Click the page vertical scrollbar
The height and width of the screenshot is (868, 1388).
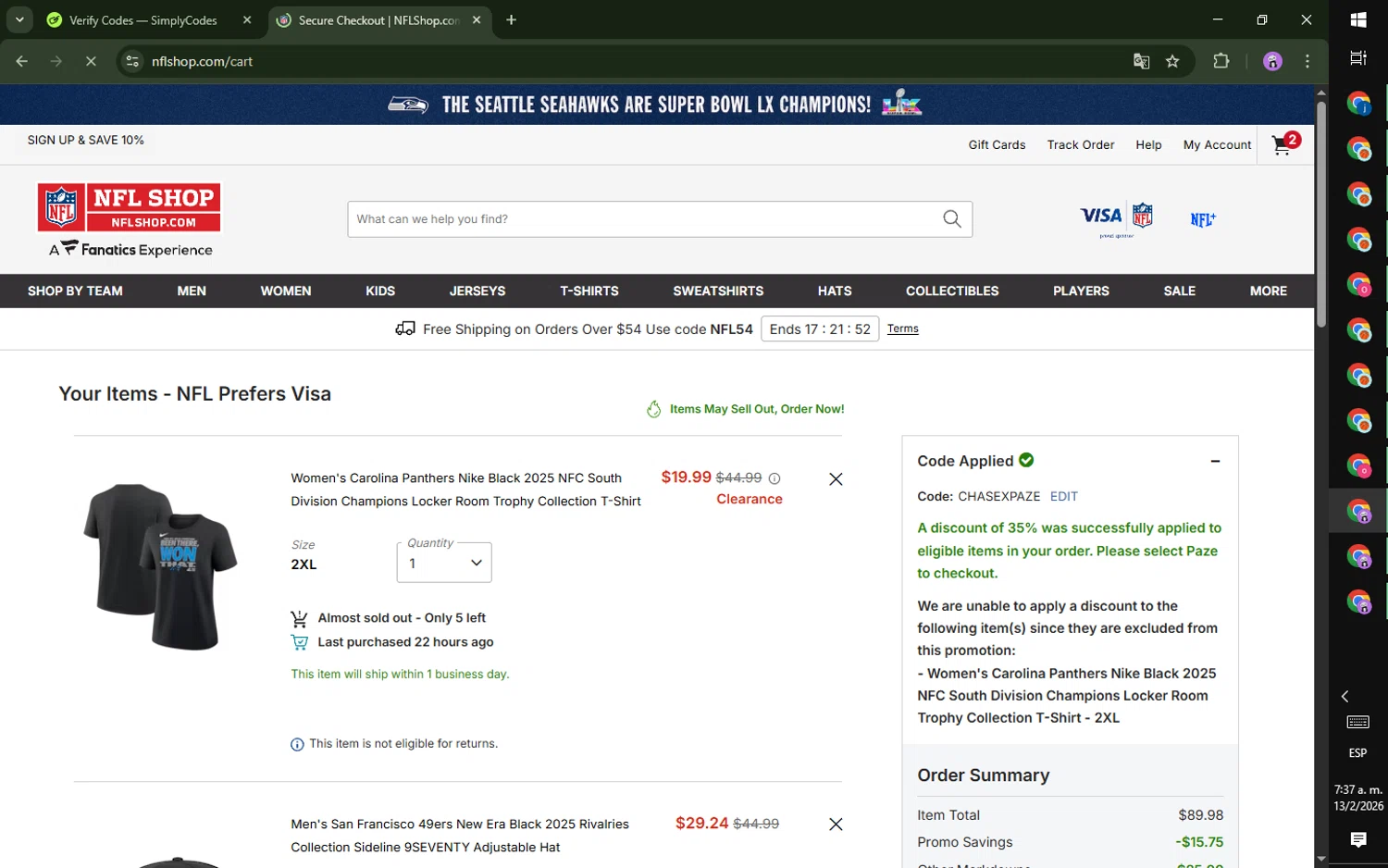point(1321,213)
